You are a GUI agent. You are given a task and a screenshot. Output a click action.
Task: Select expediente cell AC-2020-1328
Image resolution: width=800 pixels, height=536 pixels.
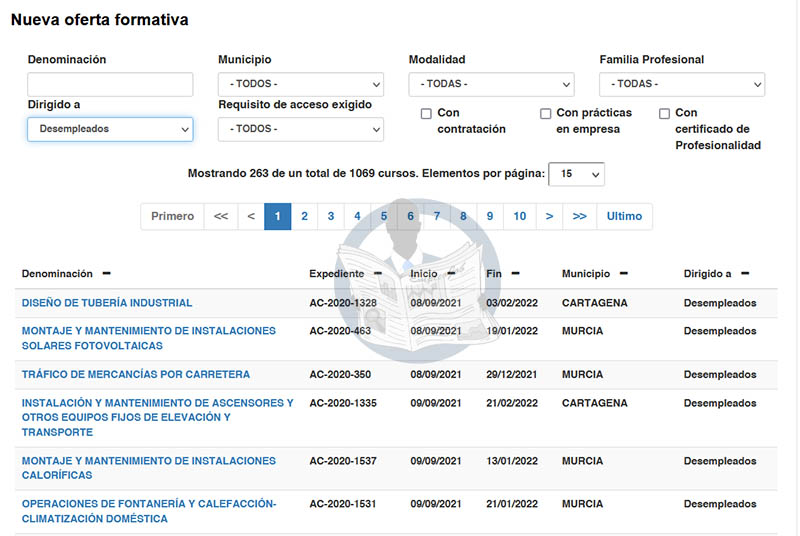point(343,303)
